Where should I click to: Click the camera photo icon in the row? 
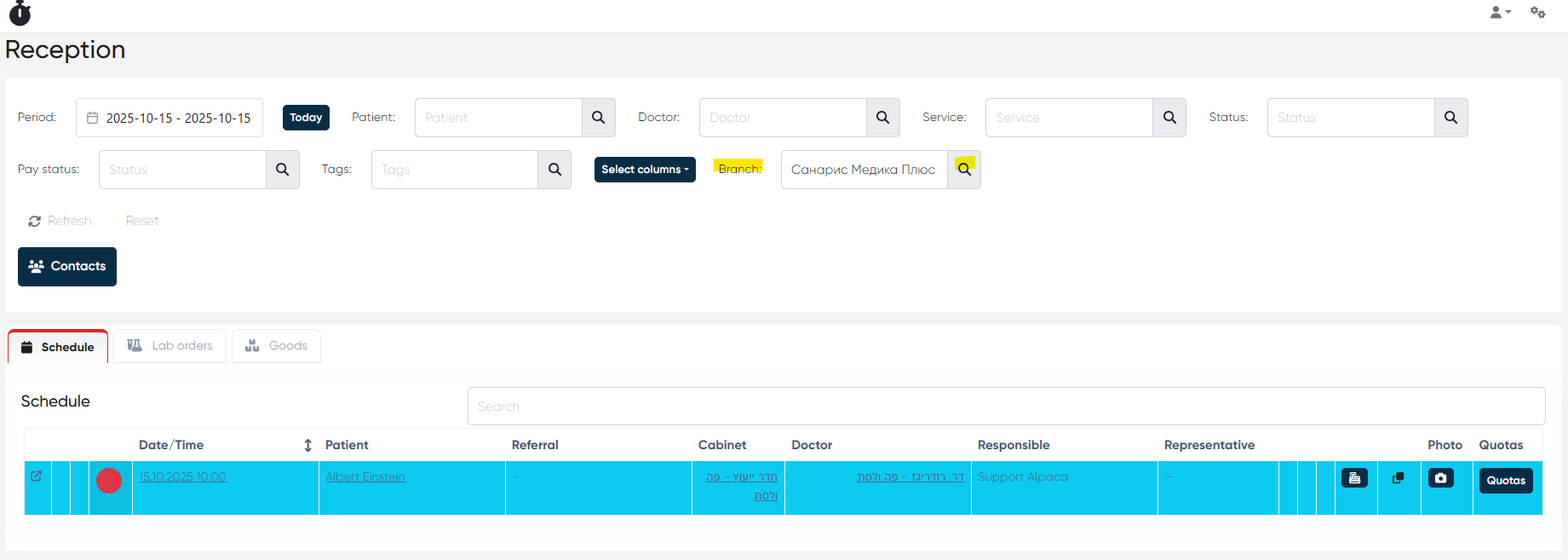(1440, 478)
